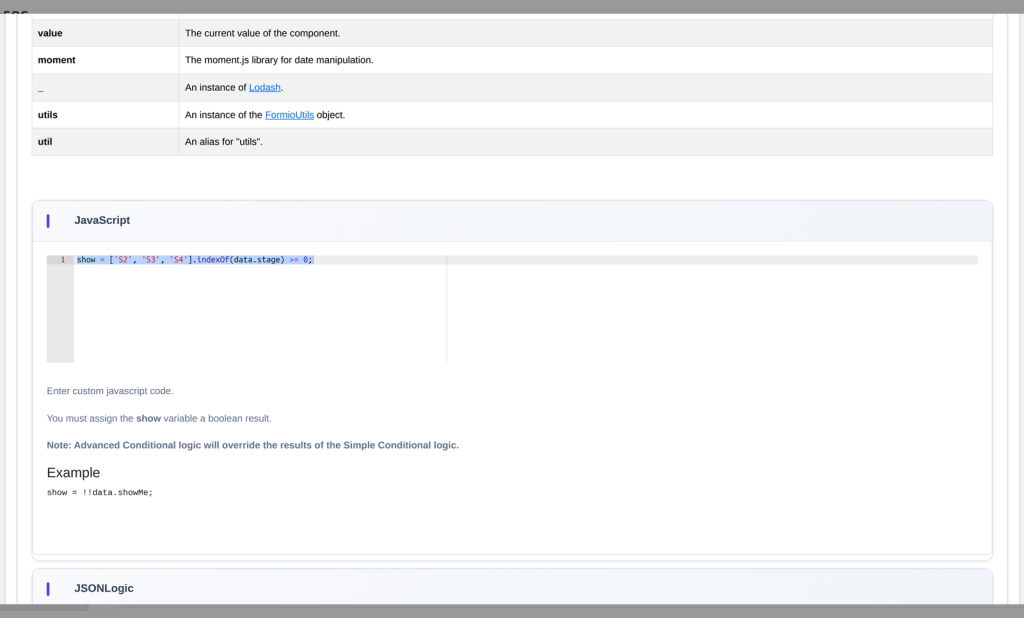Click the underscore variable name cell

click(105, 88)
